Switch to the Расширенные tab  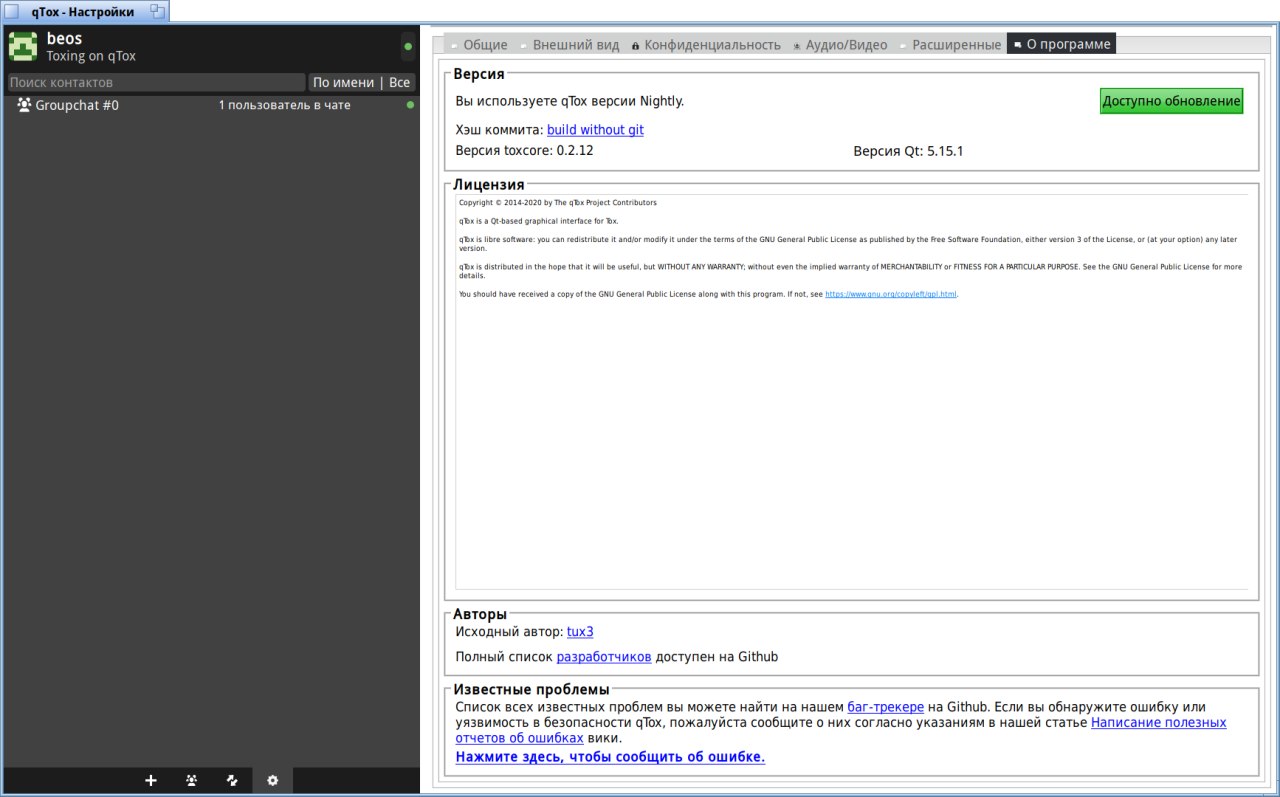click(949, 45)
